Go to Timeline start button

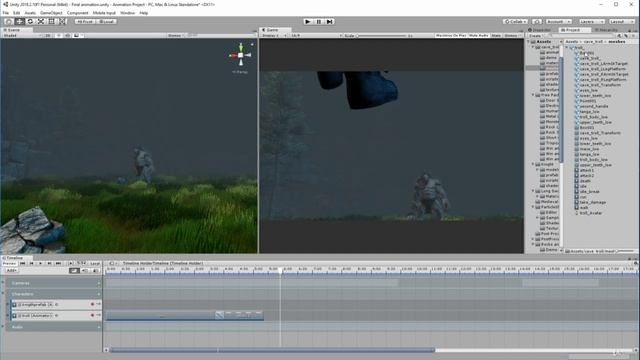pyautogui.click(x=22, y=263)
